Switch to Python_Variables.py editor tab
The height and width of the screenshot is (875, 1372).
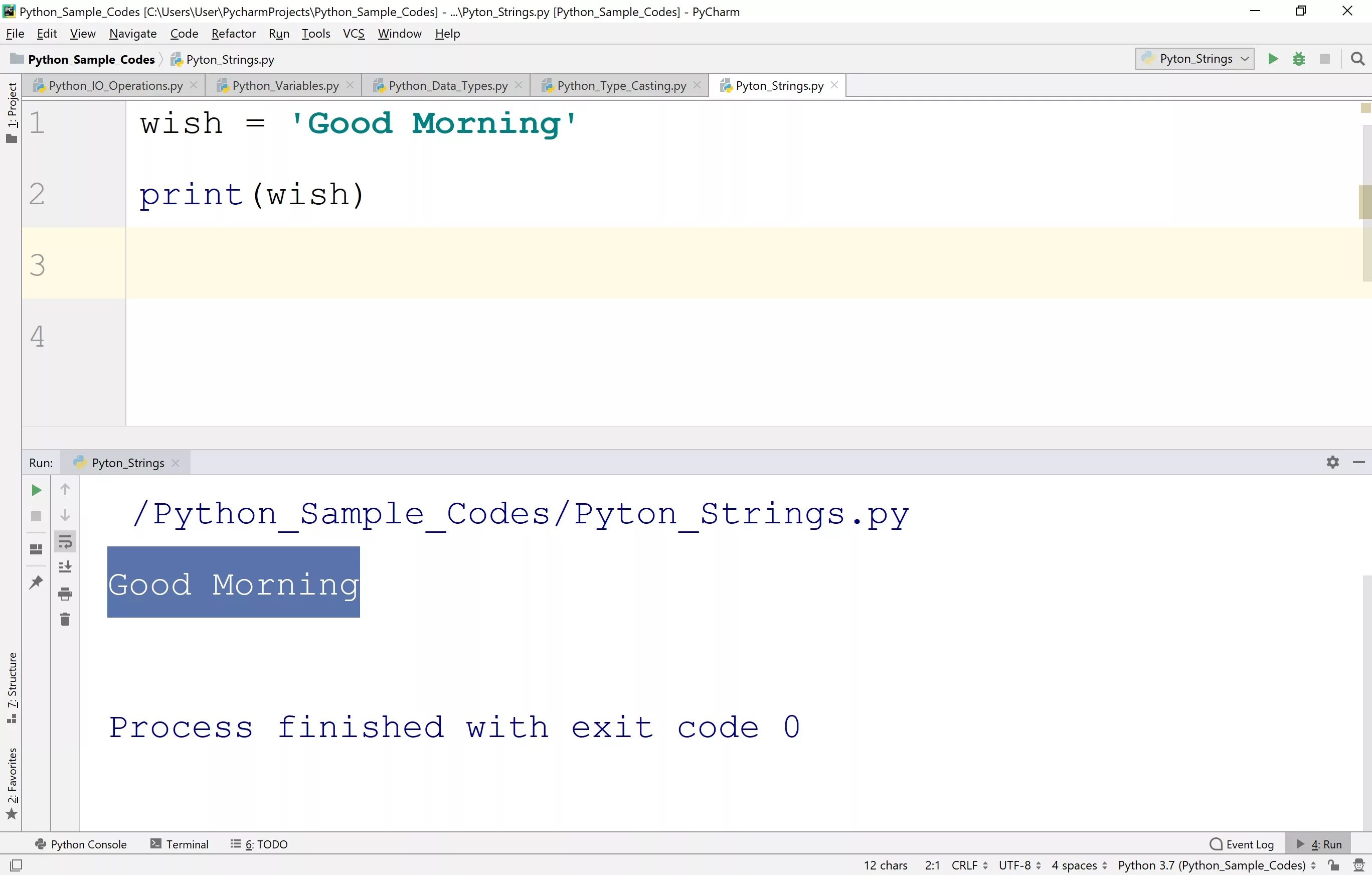point(285,85)
